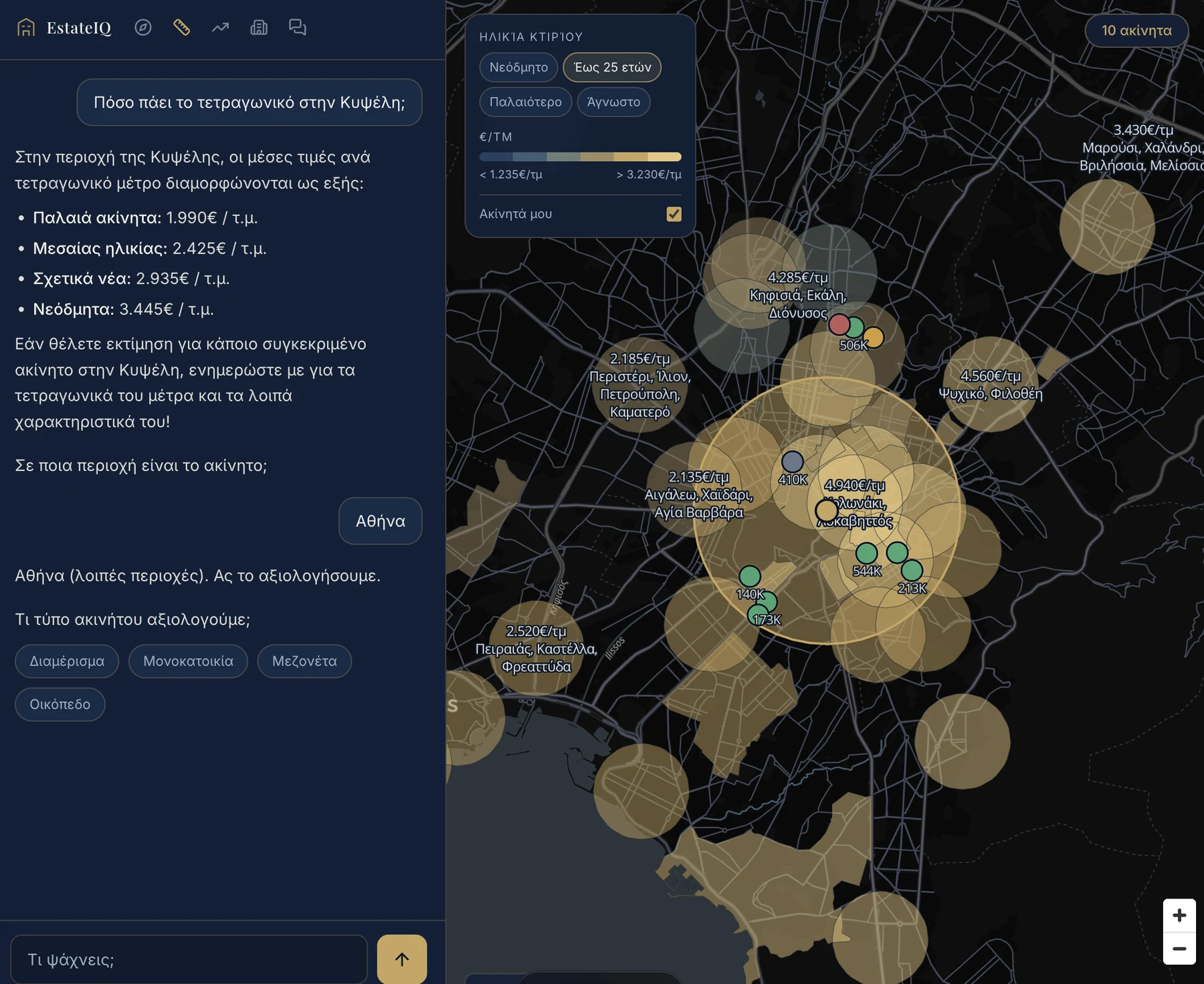The image size is (1204, 984).
Task: Send message with arrow-up button
Action: (402, 959)
